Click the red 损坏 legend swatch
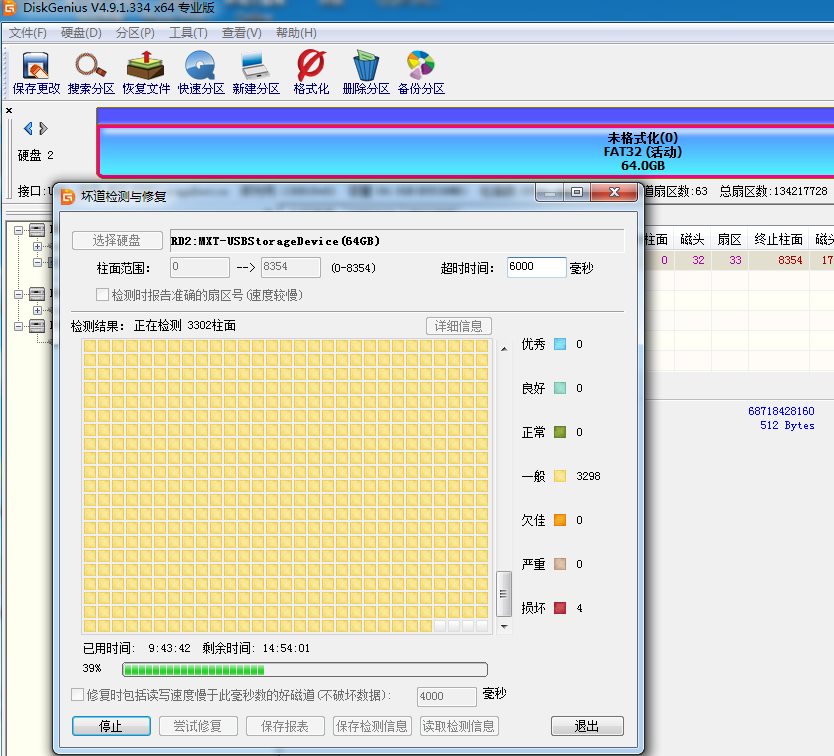The width and height of the screenshot is (834, 756). pos(560,608)
